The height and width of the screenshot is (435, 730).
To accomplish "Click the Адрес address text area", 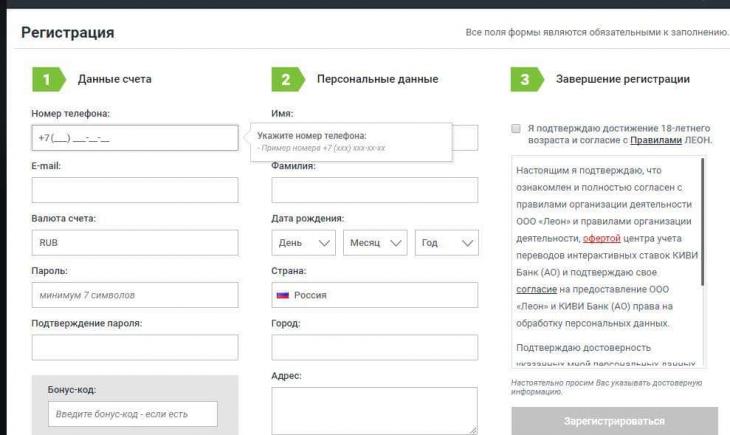I will tap(374, 411).
